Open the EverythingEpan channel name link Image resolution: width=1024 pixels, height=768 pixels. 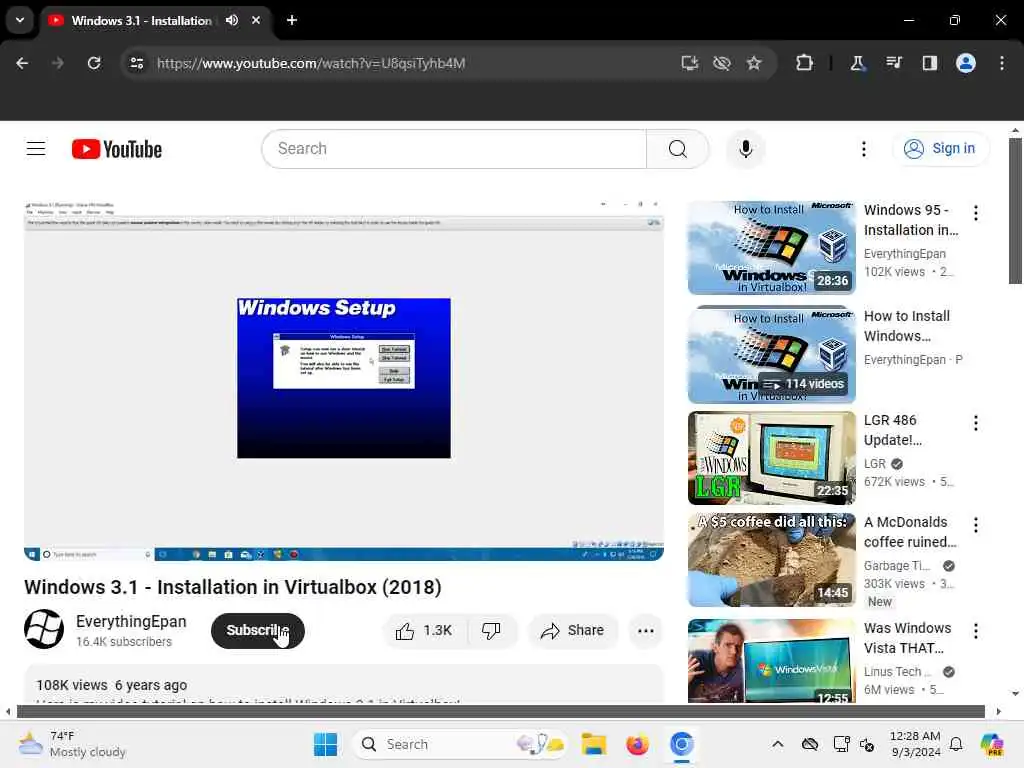tap(131, 621)
